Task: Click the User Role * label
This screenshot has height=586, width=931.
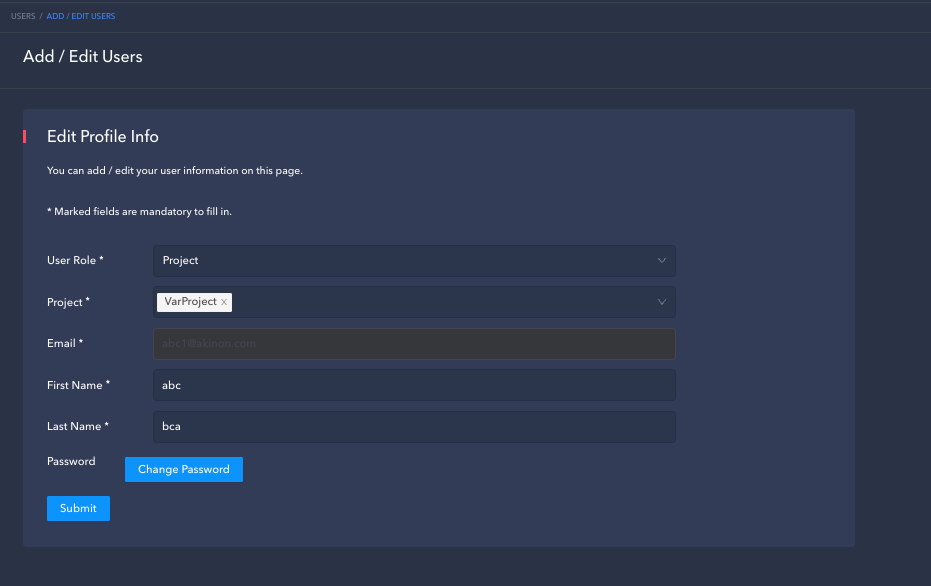Action: coord(75,261)
